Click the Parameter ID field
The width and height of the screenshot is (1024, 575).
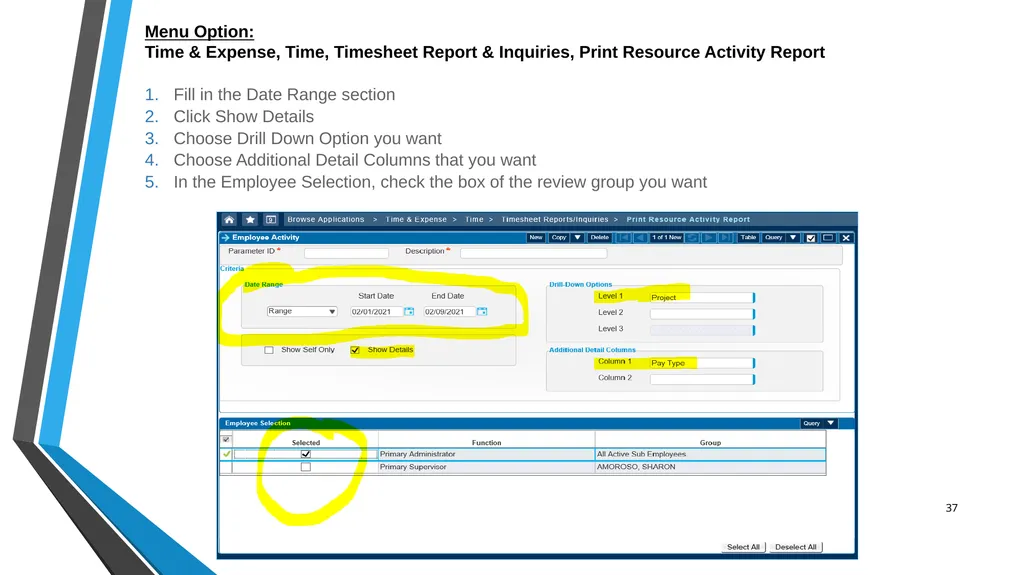tap(346, 253)
